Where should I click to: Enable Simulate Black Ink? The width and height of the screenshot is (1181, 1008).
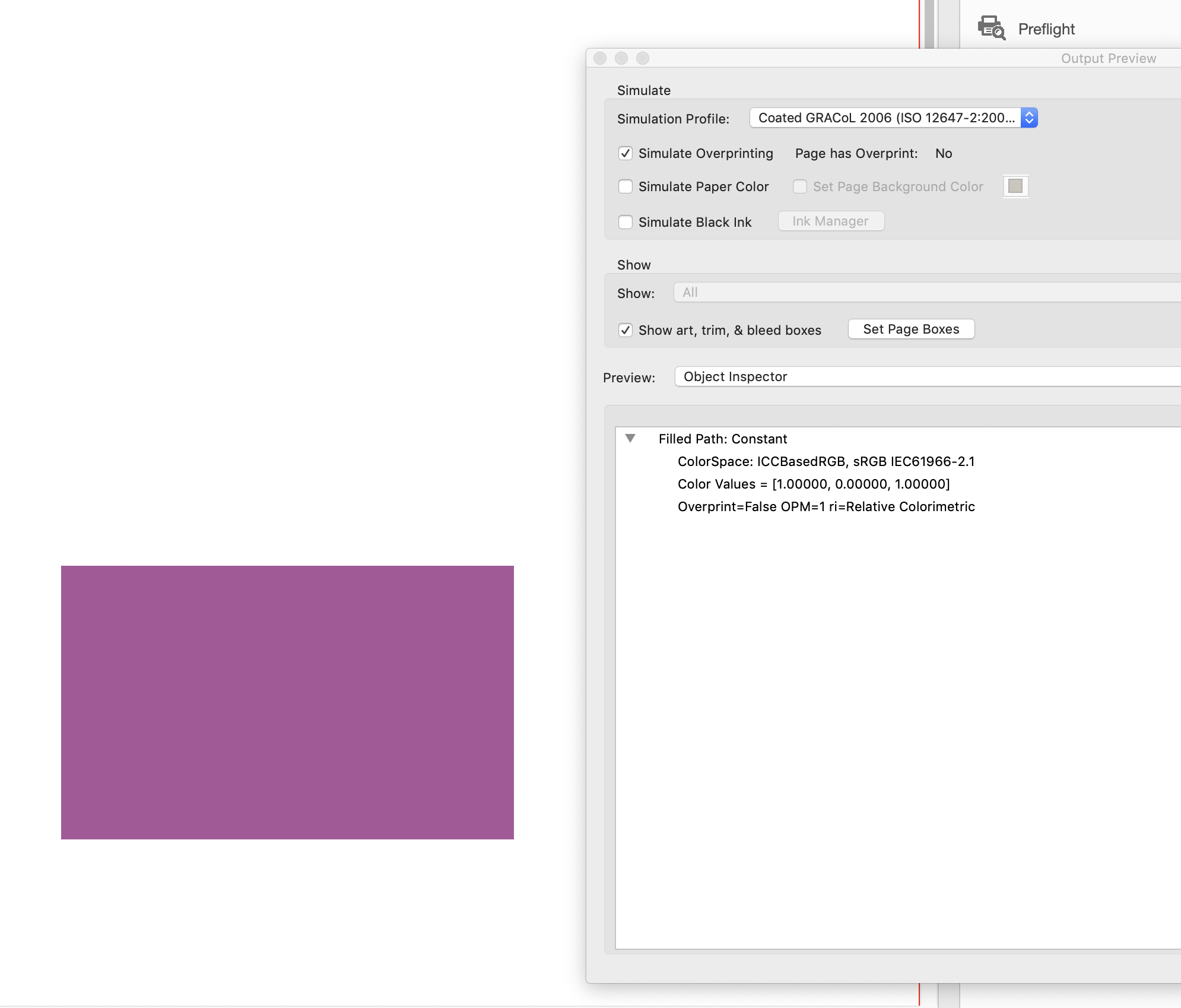[626, 221]
